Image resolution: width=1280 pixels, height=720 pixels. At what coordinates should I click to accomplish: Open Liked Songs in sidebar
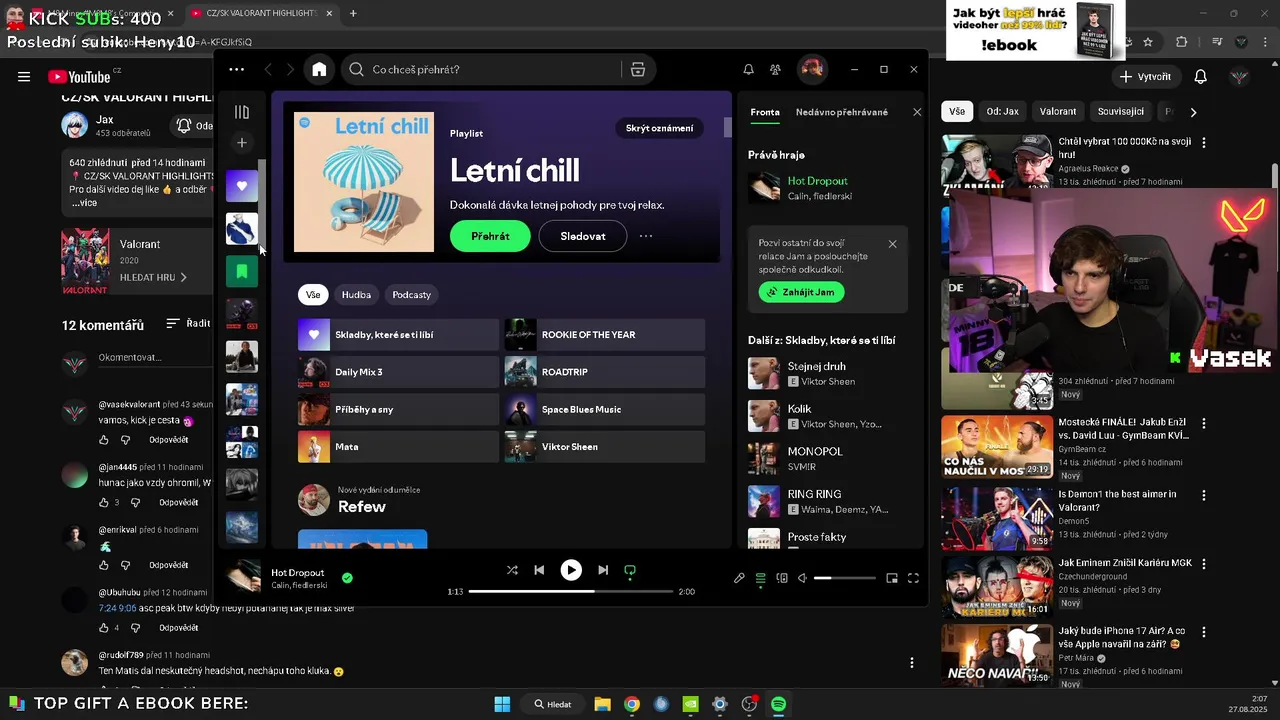pos(242,186)
